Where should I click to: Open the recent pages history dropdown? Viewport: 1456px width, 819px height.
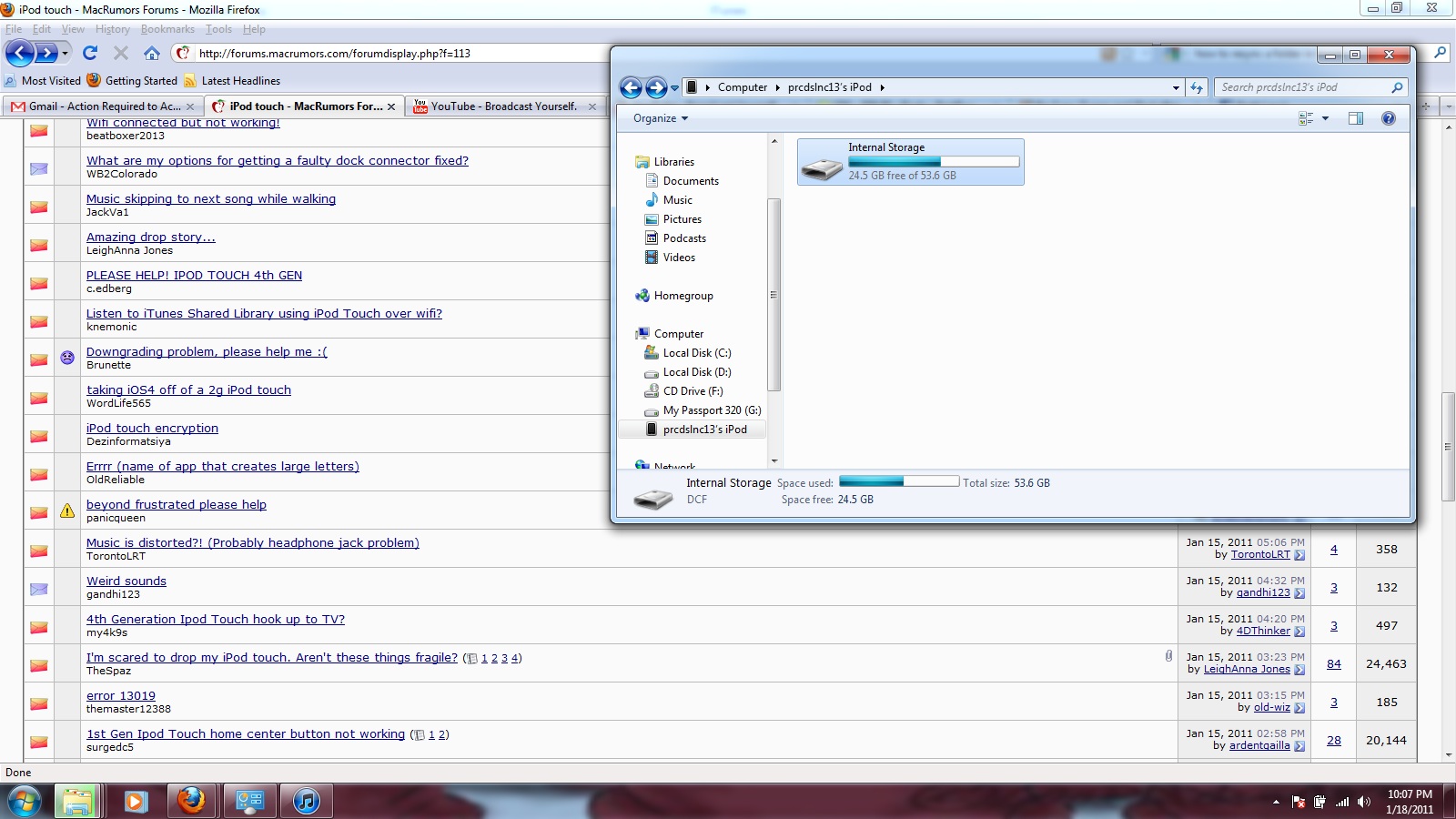[x=66, y=54]
